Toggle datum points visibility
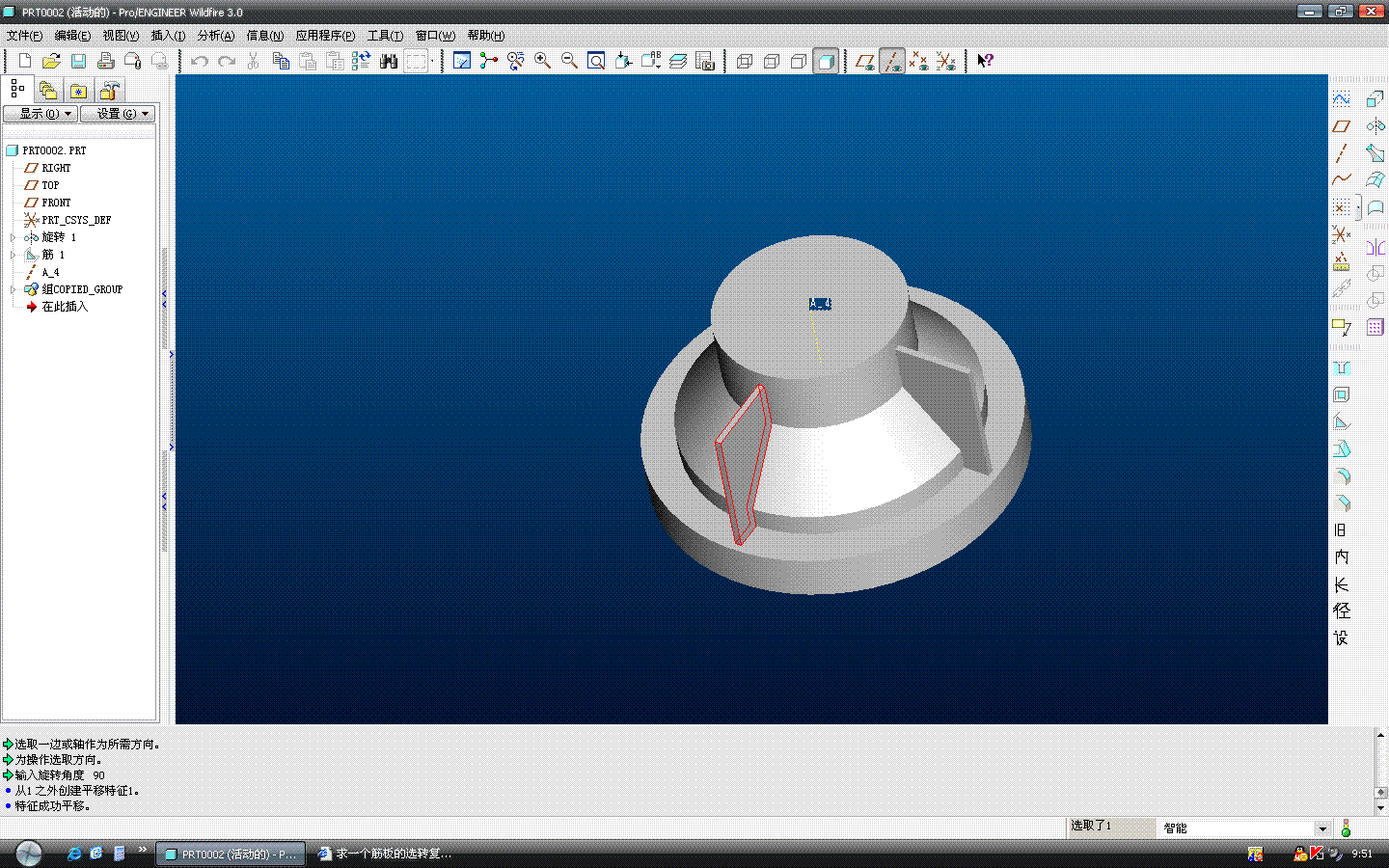The image size is (1389, 868). tap(919, 61)
